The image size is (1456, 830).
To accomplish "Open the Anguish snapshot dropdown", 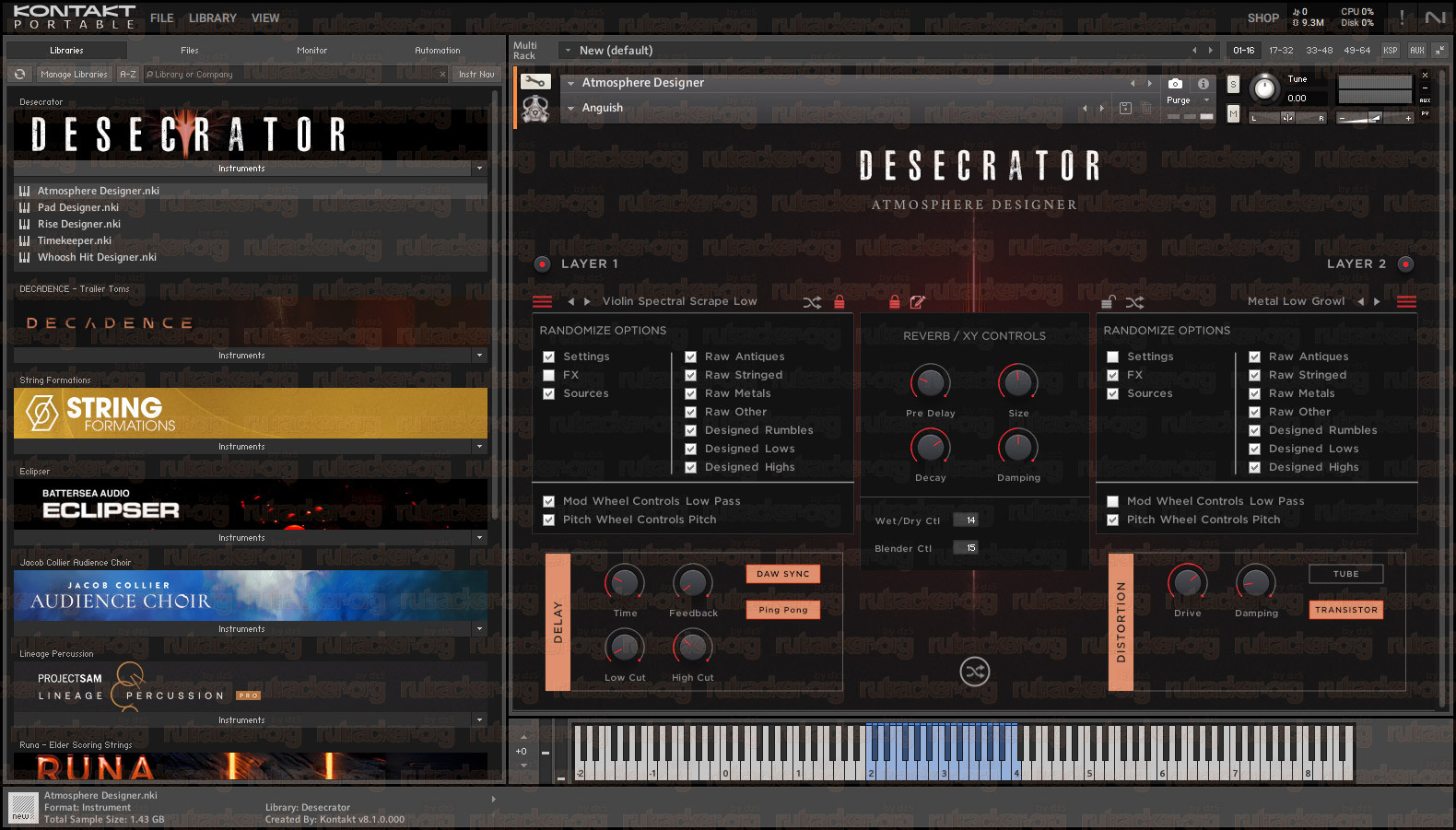I will (571, 109).
